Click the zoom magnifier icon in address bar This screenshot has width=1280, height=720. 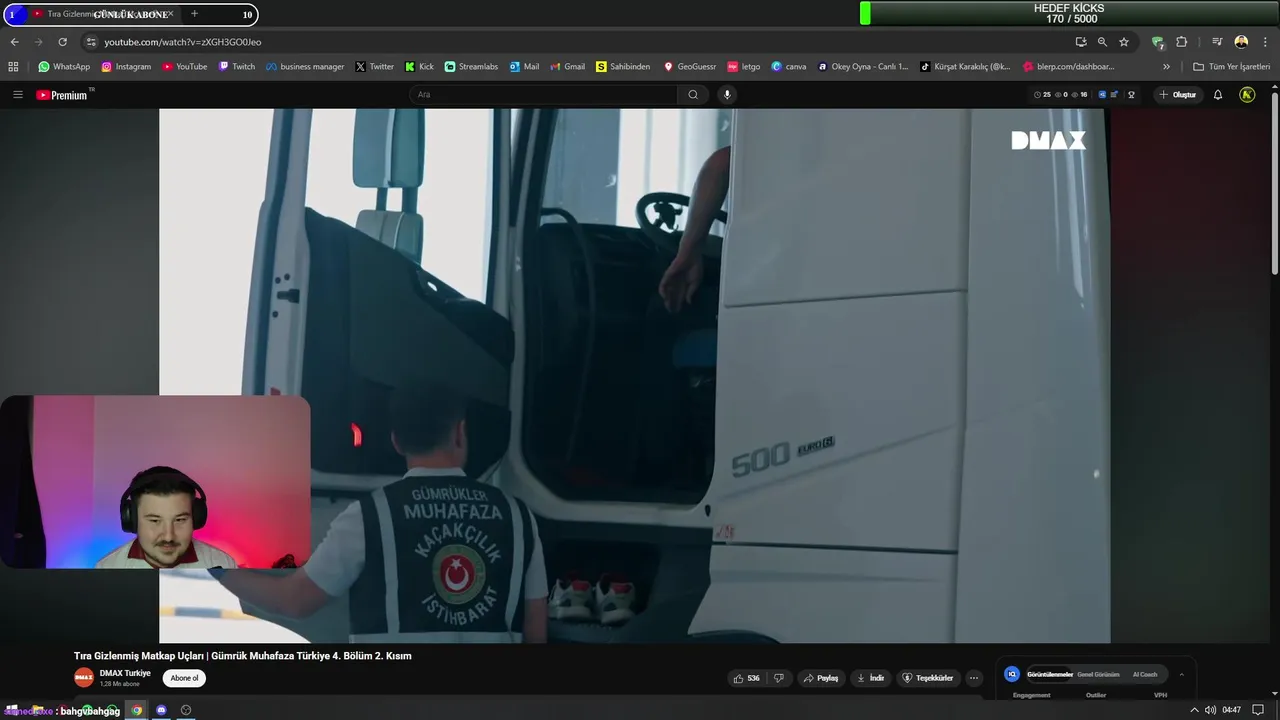coord(1102,42)
